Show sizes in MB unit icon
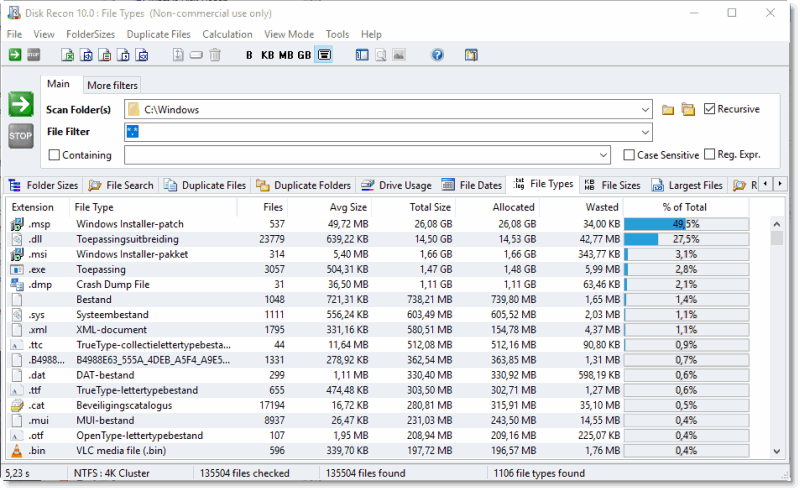Image resolution: width=800 pixels, height=490 pixels. (x=286, y=55)
